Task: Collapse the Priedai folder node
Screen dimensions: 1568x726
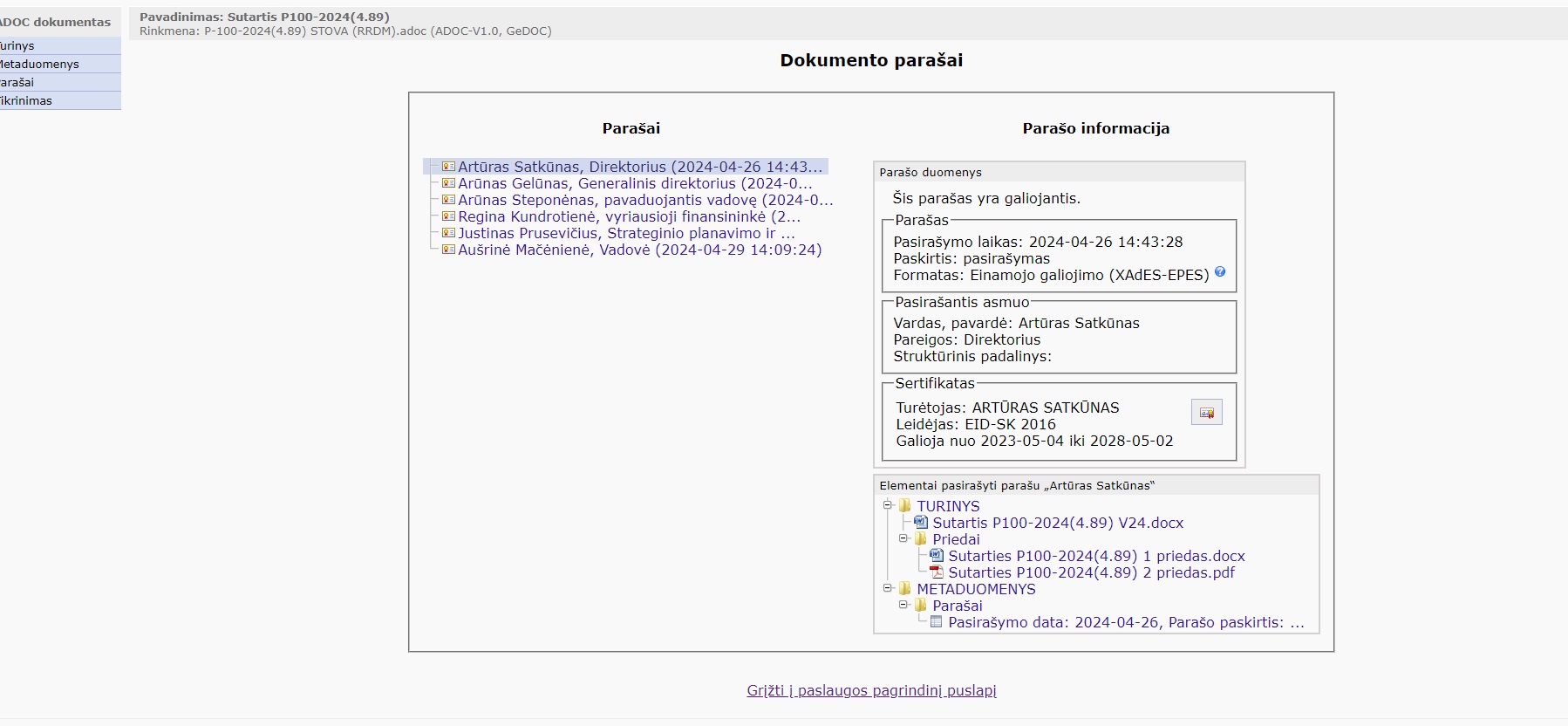Action: (904, 538)
